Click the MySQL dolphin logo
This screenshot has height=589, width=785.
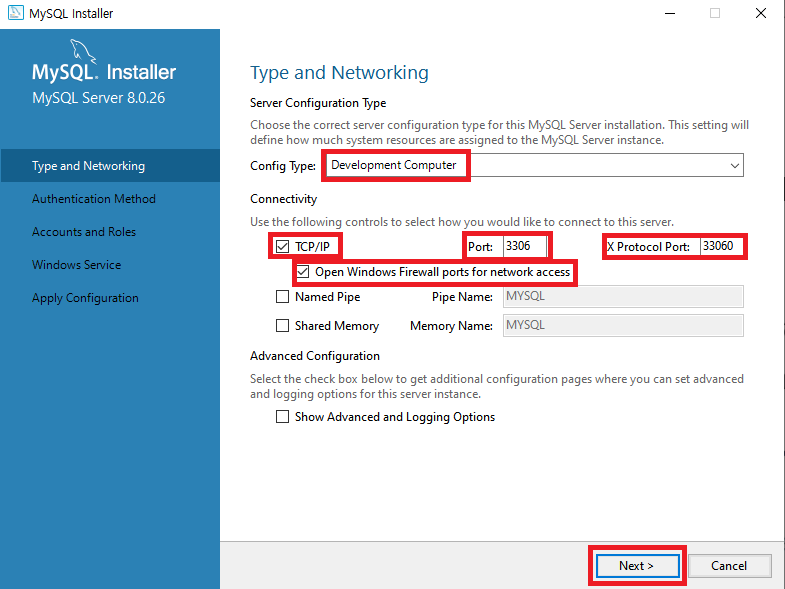[x=83, y=51]
